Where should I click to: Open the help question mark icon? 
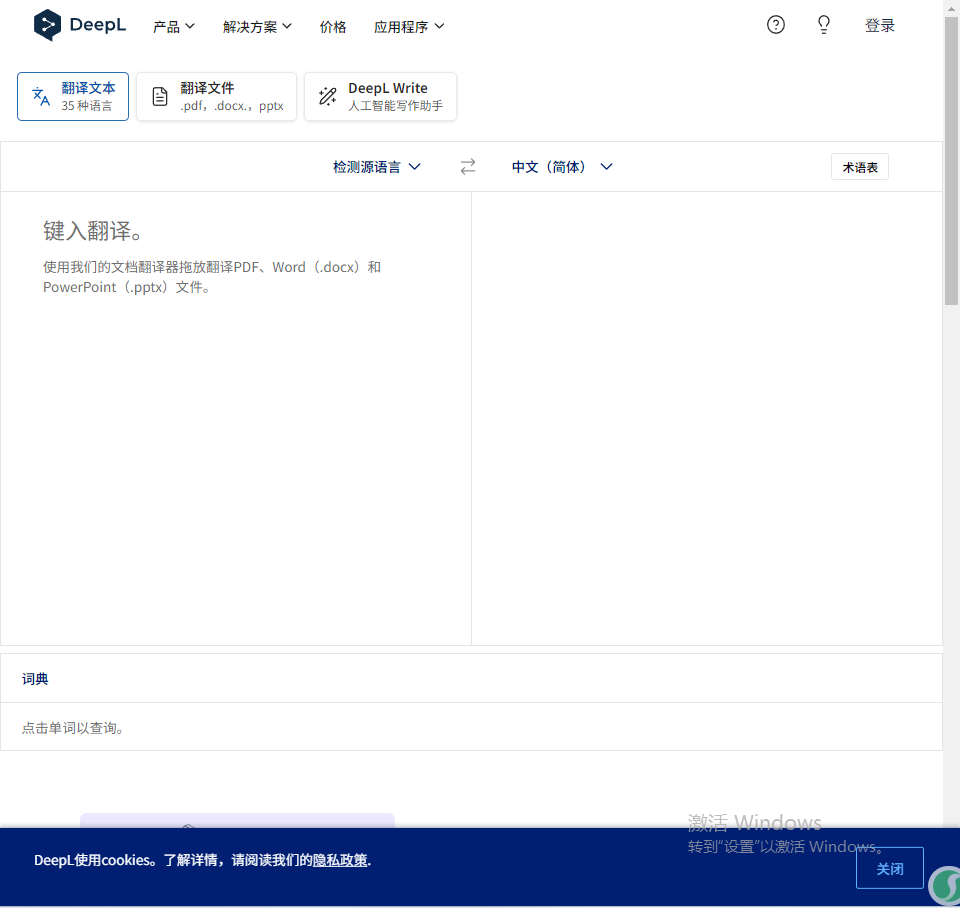coord(776,24)
